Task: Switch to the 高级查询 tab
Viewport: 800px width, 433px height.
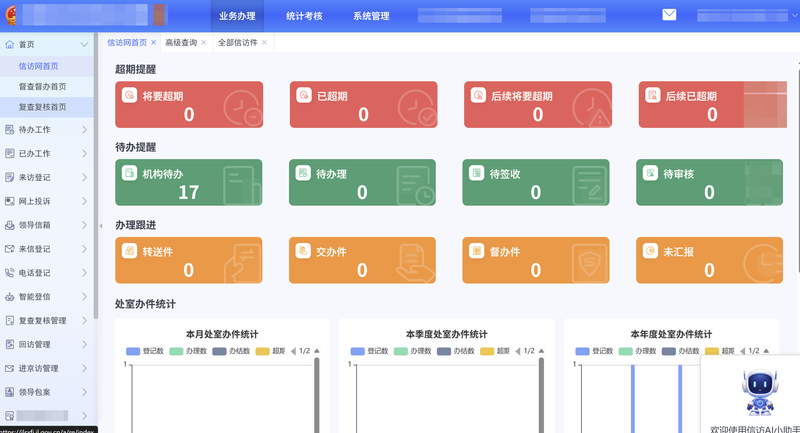Action: (x=180, y=43)
